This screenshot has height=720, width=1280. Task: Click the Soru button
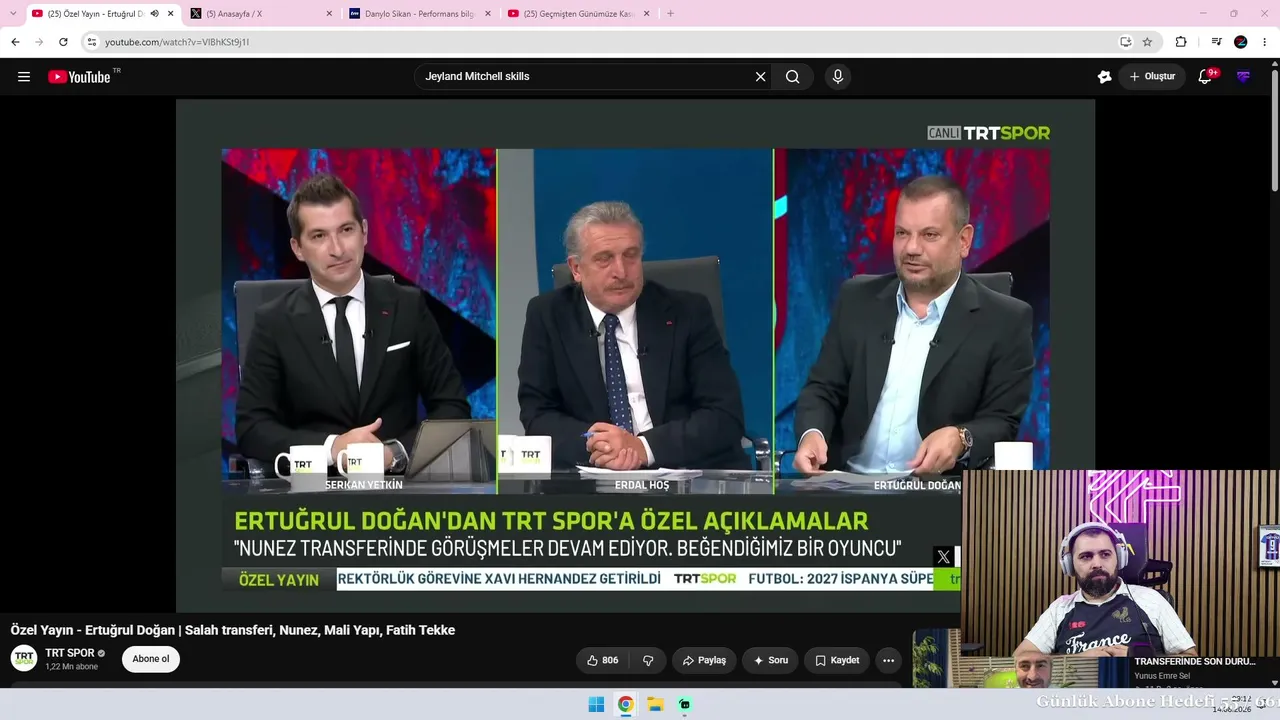[x=770, y=660]
